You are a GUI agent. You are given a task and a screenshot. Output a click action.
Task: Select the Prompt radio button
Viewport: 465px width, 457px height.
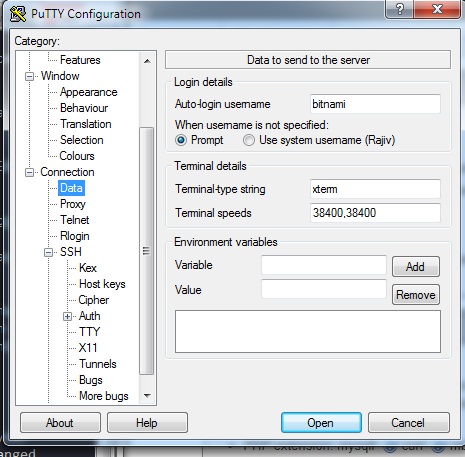181,140
